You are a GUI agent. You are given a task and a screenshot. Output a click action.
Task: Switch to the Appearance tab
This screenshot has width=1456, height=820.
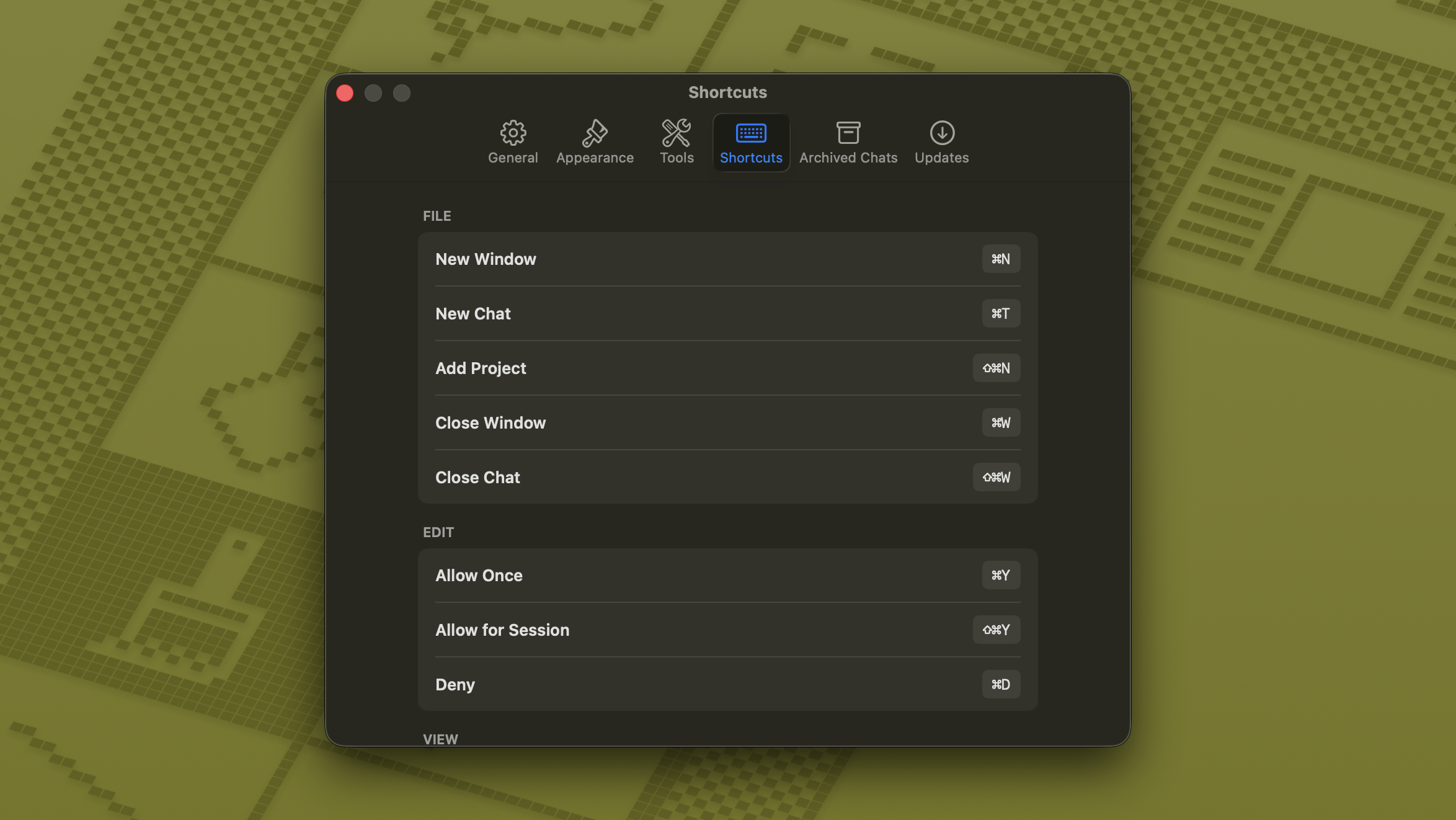pyautogui.click(x=595, y=141)
